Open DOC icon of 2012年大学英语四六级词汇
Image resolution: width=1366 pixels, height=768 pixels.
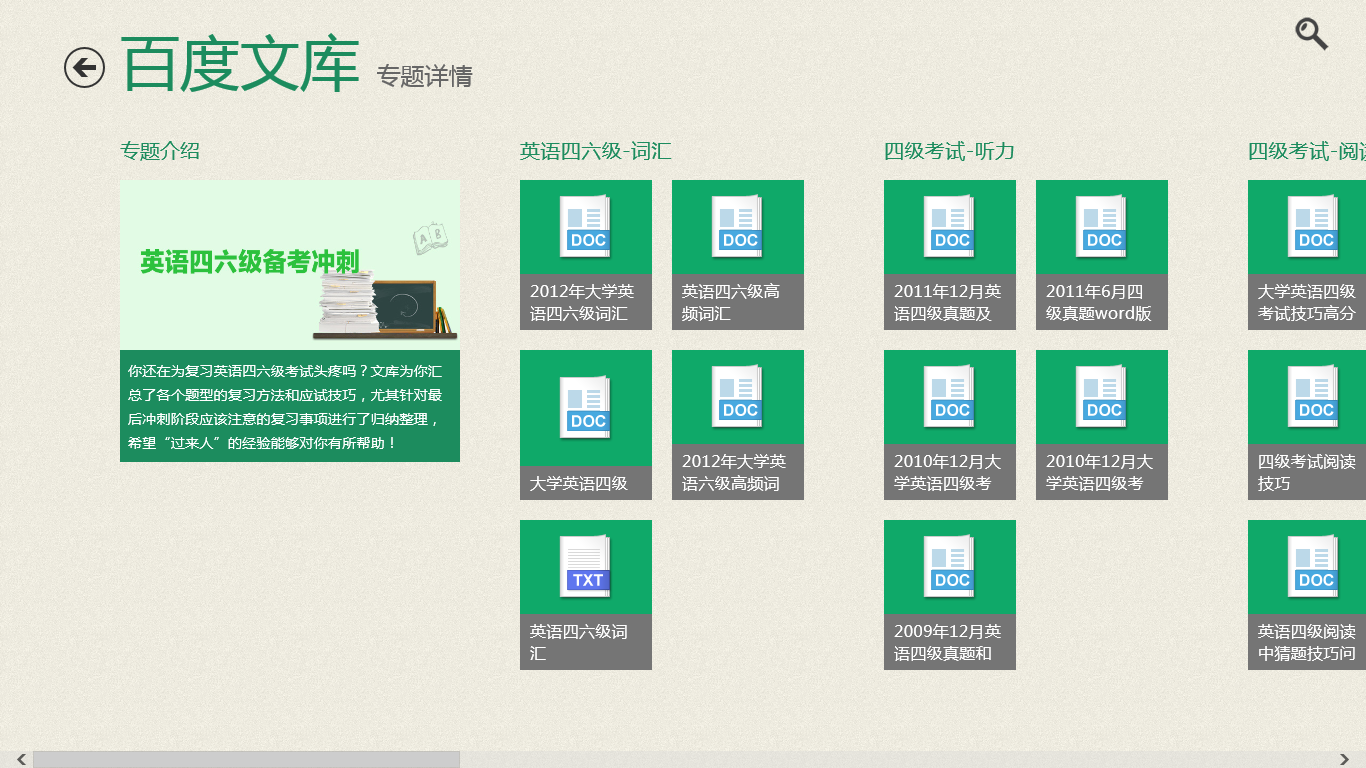pos(585,227)
